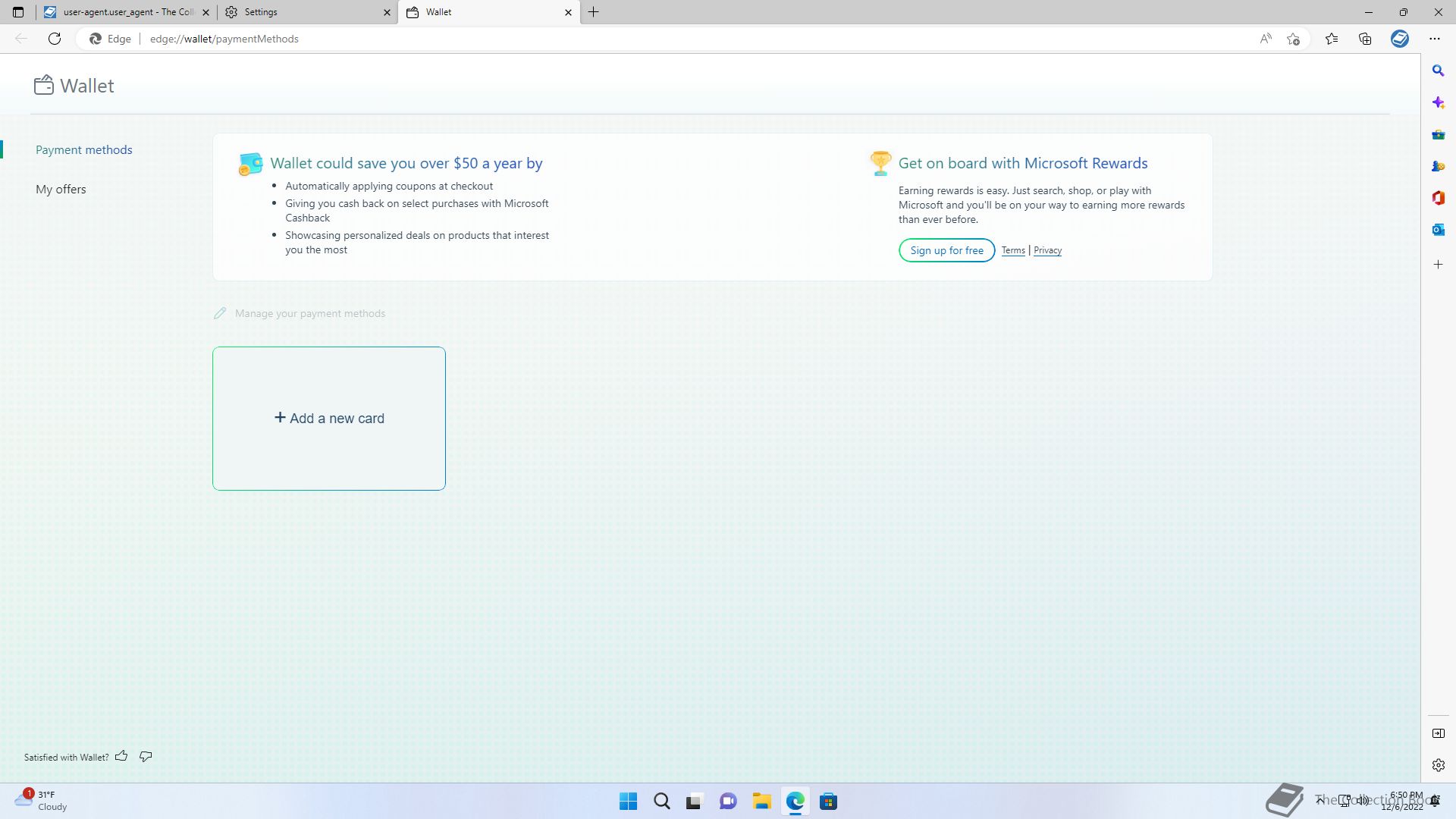Click Sign up for free button
Viewport: 1456px width, 819px height.
click(946, 250)
